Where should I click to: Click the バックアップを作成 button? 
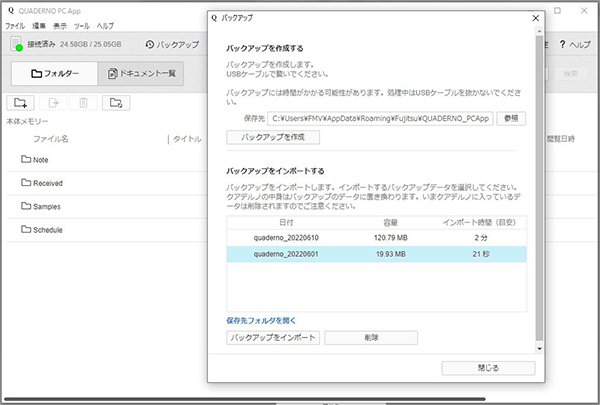click(x=273, y=137)
